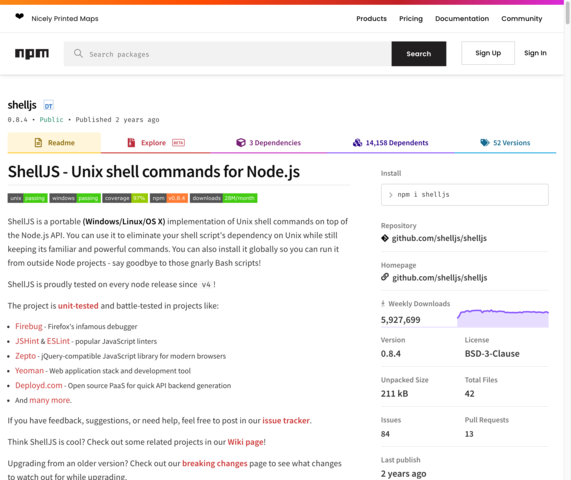Switch to the Readme tab
The width and height of the screenshot is (571, 480).
54,142
